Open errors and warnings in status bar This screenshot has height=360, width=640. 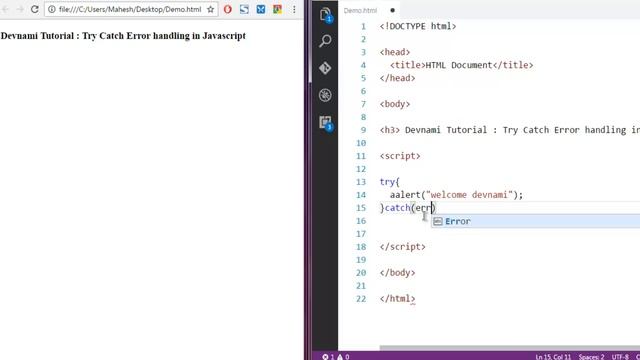coord(336,357)
